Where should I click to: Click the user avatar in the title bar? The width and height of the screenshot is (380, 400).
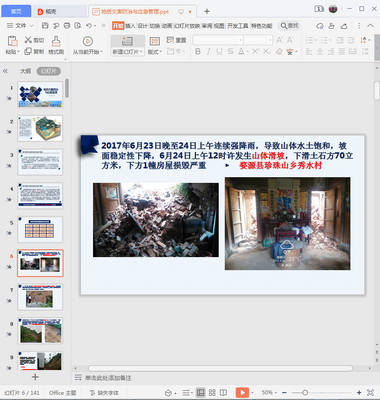point(333,9)
